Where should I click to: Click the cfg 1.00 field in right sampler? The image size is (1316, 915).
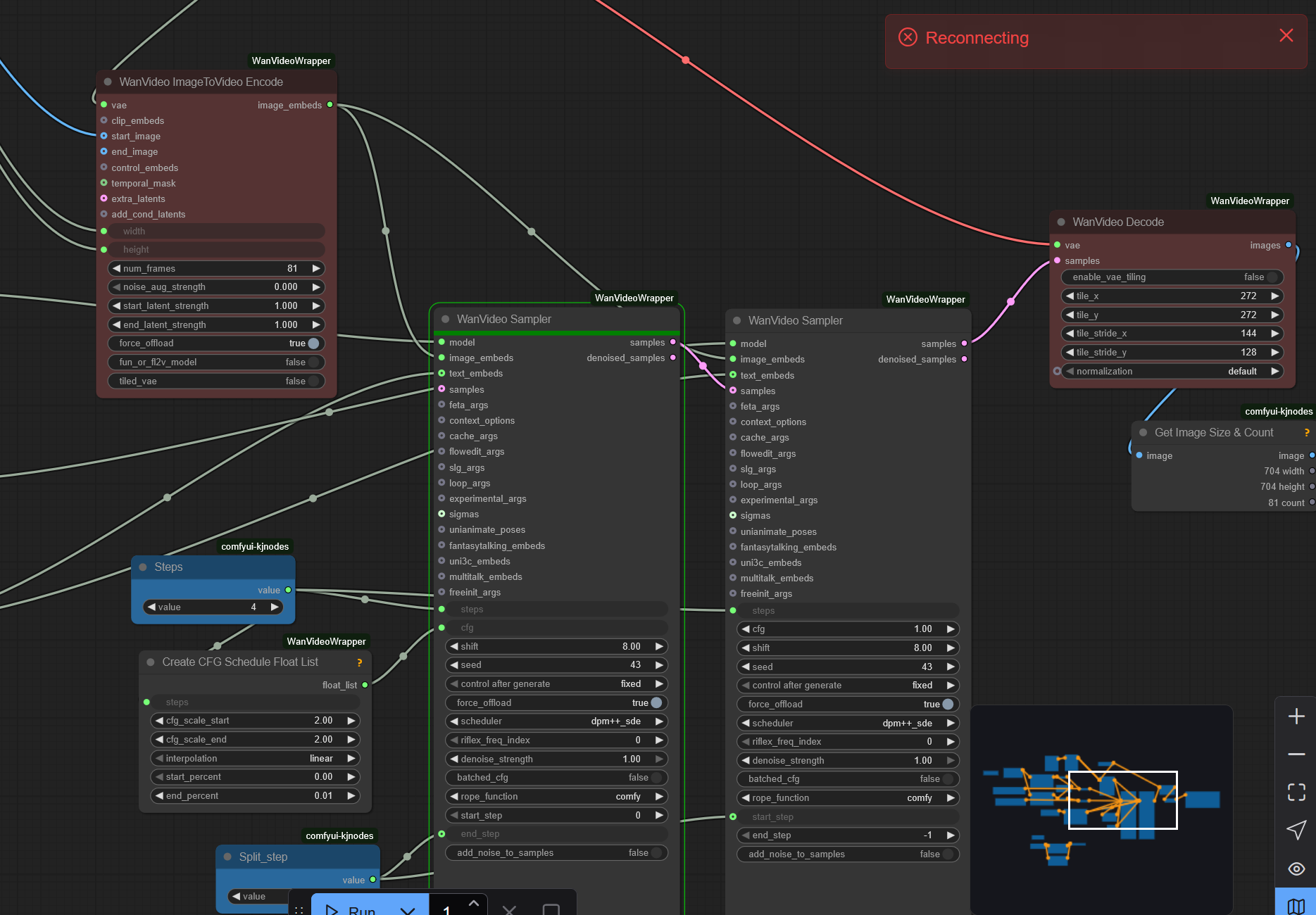coord(848,629)
